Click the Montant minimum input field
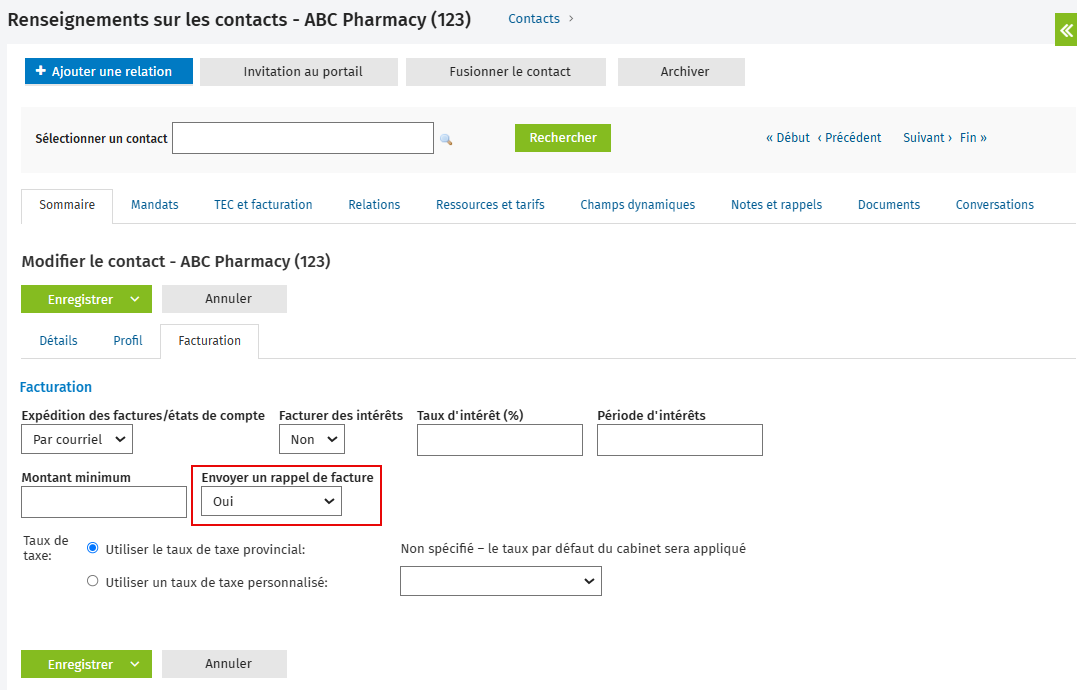1077x690 pixels. click(104, 502)
